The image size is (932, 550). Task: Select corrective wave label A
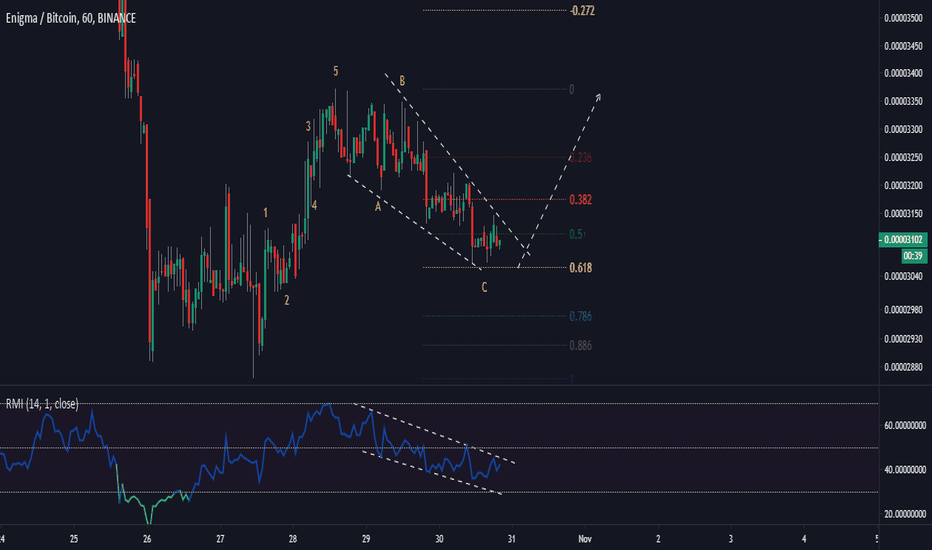tap(377, 207)
